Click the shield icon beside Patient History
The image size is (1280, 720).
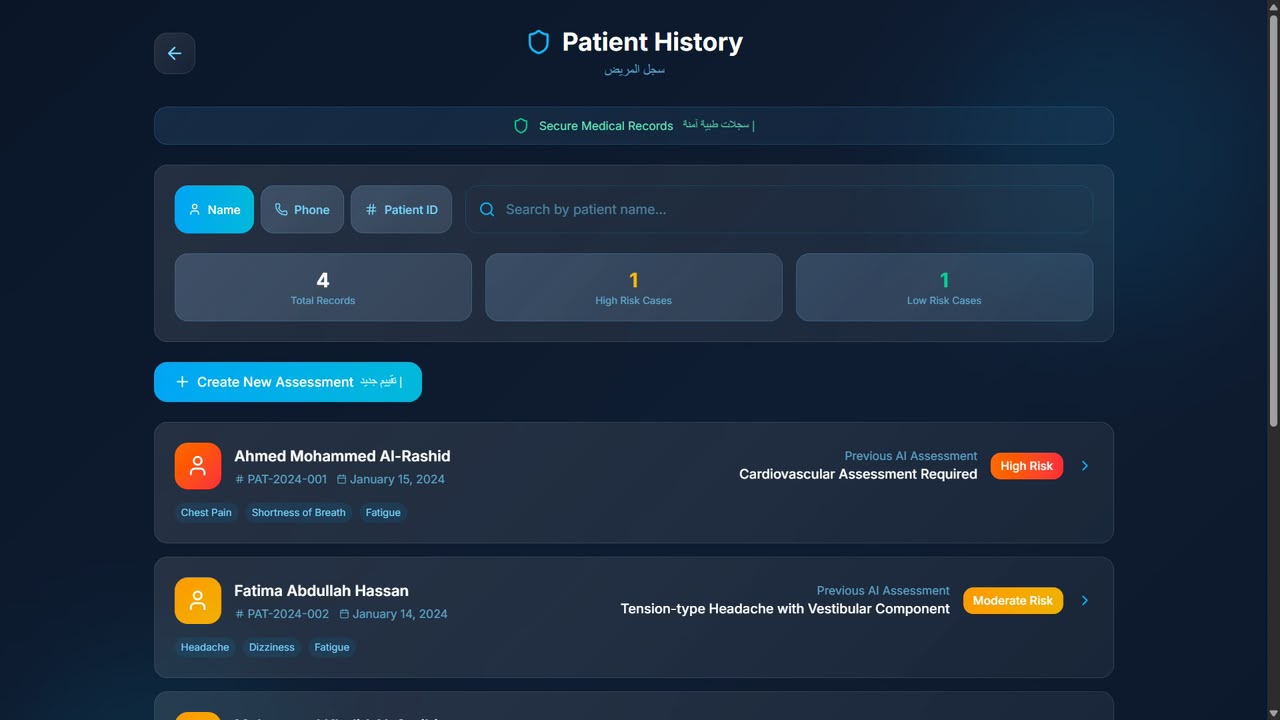(x=539, y=42)
